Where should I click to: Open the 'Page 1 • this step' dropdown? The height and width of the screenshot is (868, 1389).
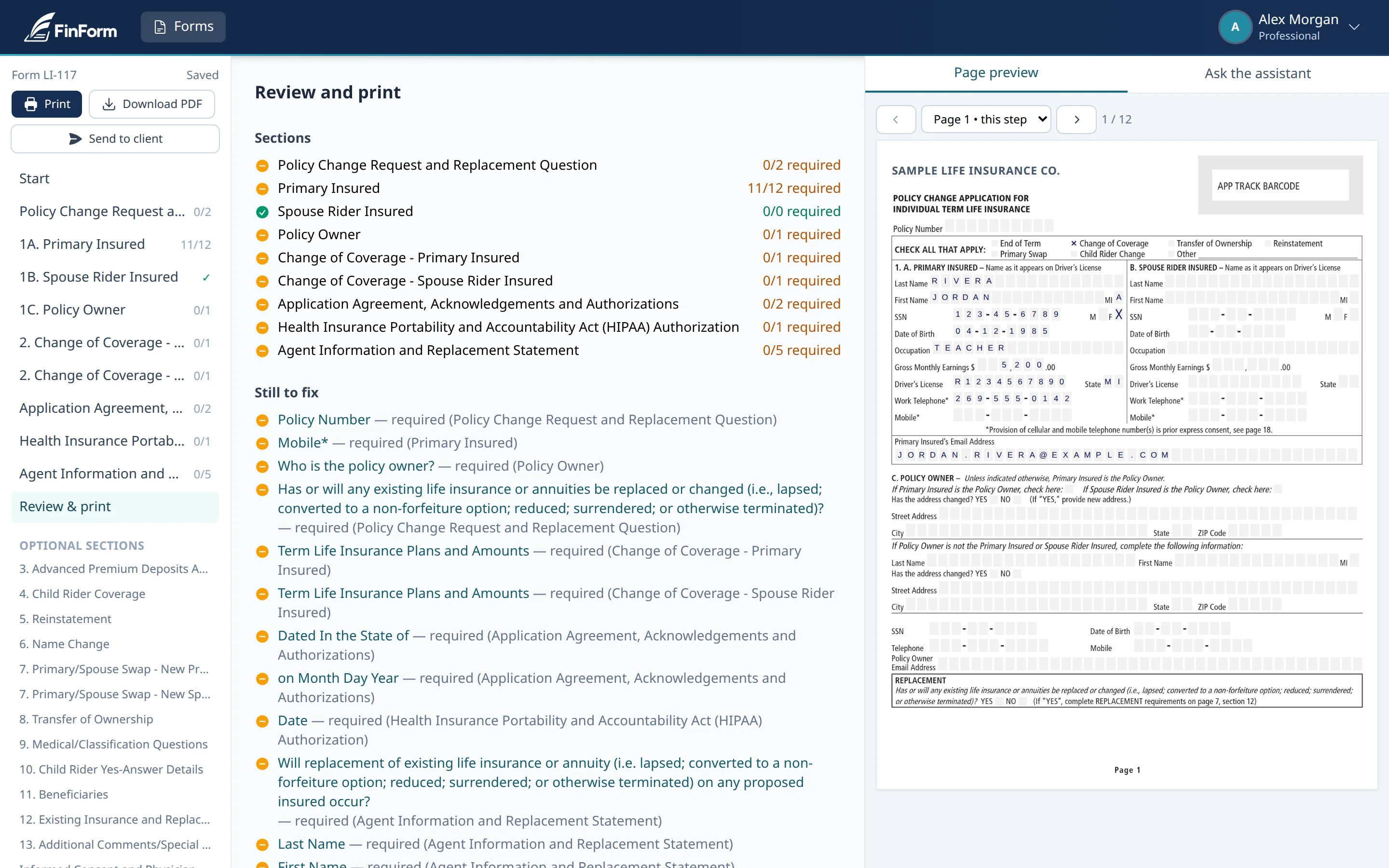[985, 120]
